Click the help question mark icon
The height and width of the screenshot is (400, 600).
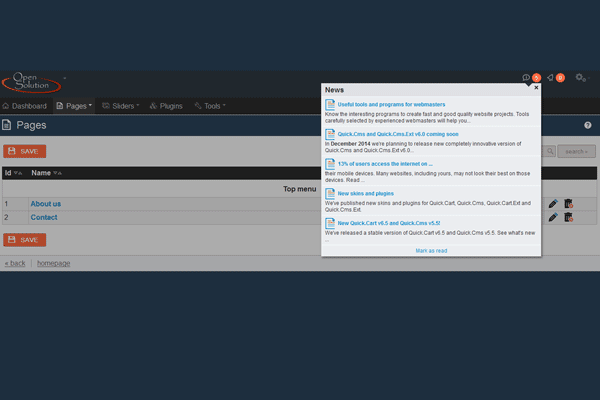coord(588,125)
